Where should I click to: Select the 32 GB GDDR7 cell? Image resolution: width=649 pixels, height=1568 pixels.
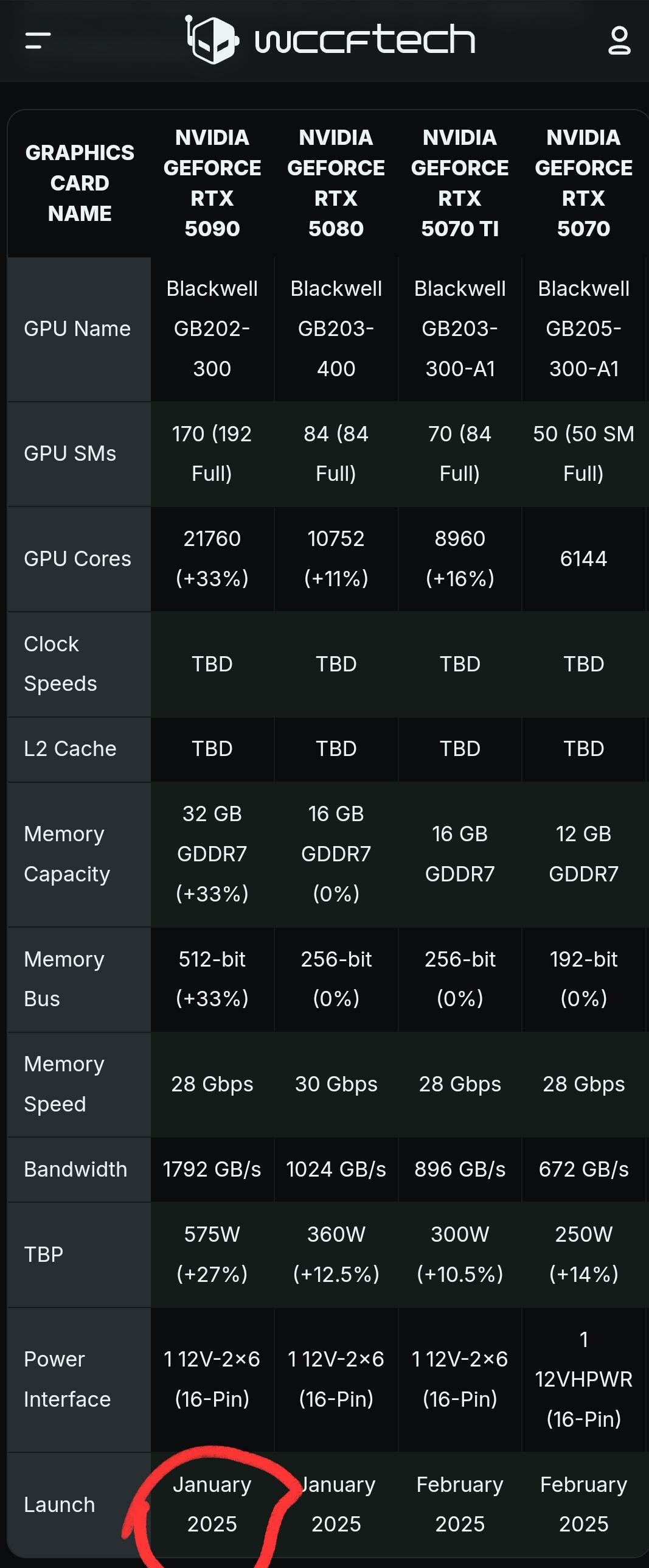tap(212, 854)
